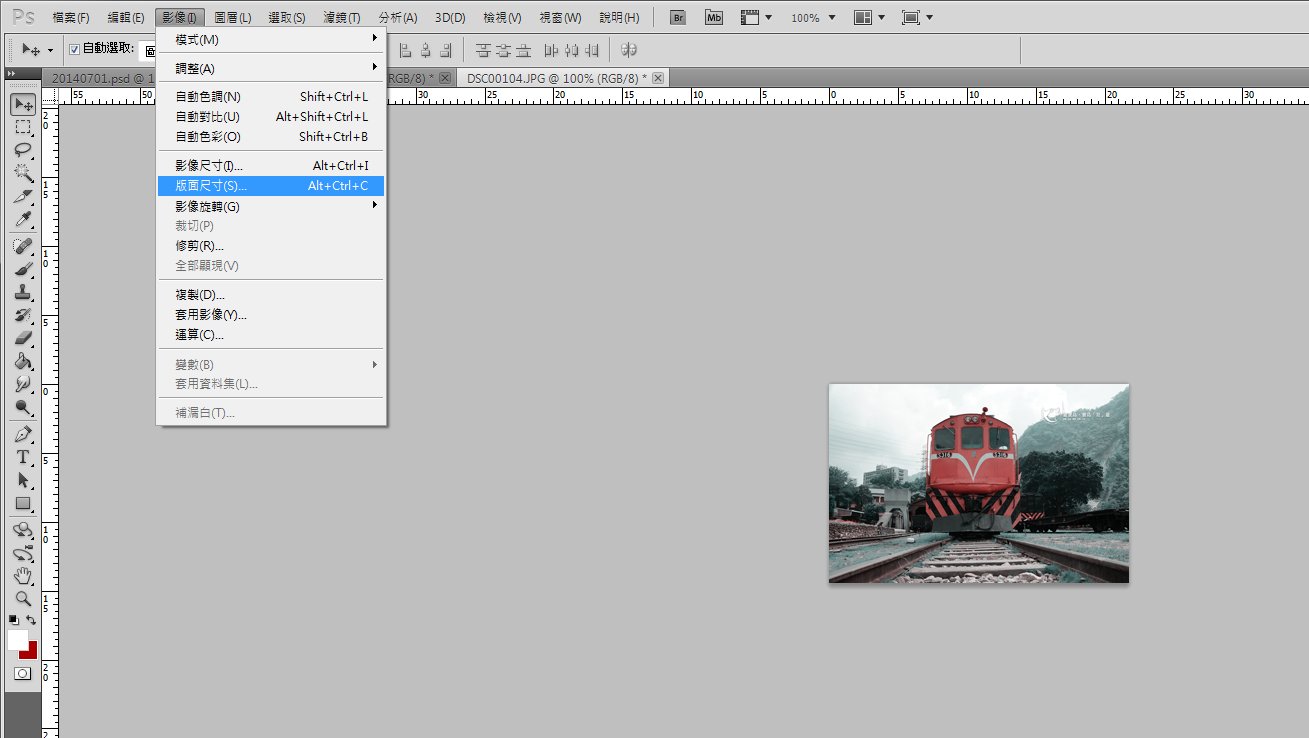The image size is (1309, 738).
Task: Toggle the 自動選取 checkbox
Action: coord(74,49)
